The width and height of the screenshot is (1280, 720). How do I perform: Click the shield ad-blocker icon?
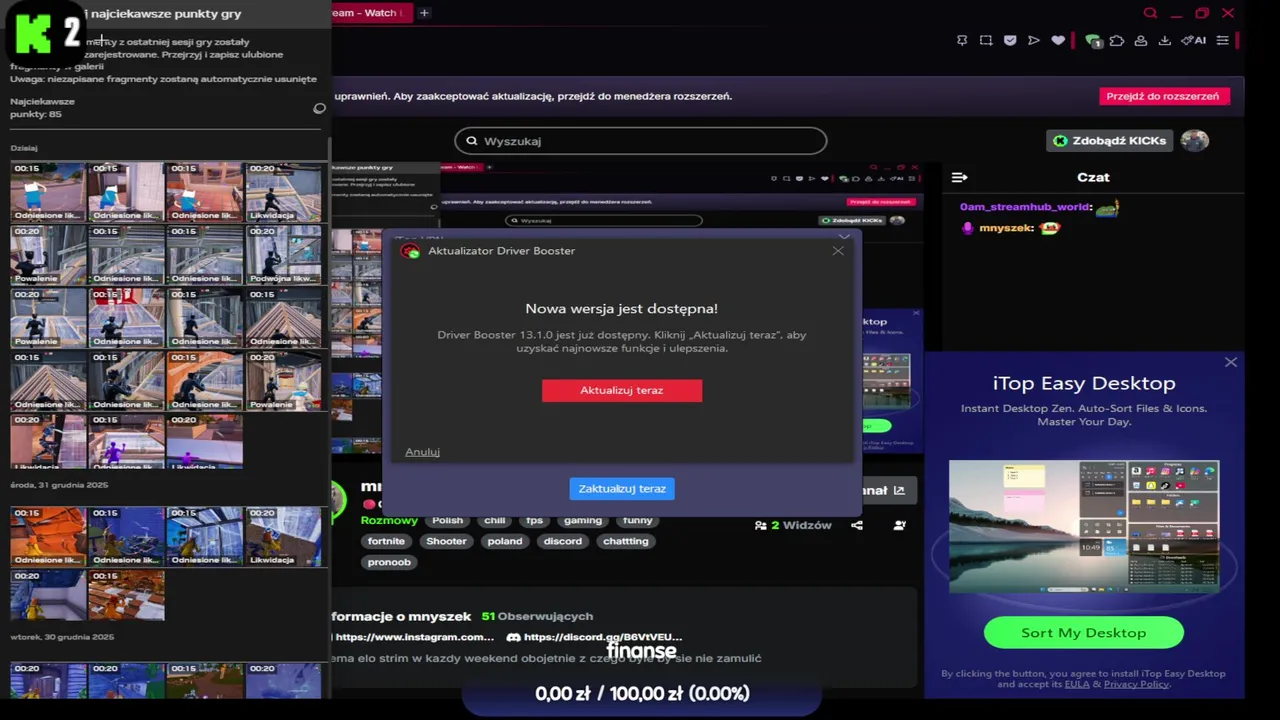(x=1010, y=40)
